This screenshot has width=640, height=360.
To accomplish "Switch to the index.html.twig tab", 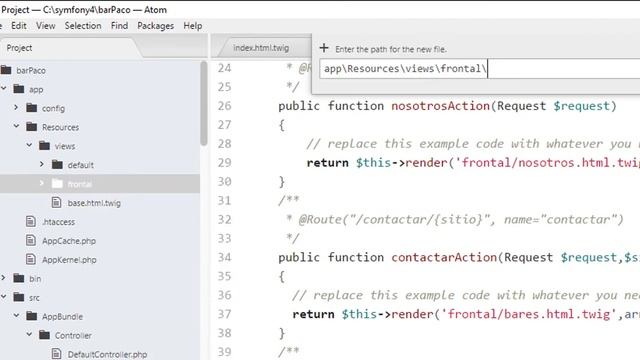I will click(x=261, y=48).
